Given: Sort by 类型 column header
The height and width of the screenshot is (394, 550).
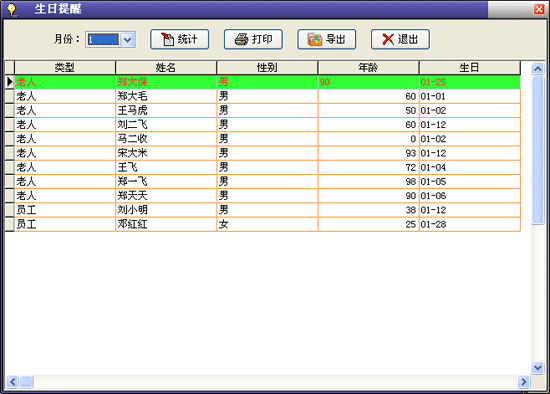Looking at the screenshot, I should click(65, 67).
